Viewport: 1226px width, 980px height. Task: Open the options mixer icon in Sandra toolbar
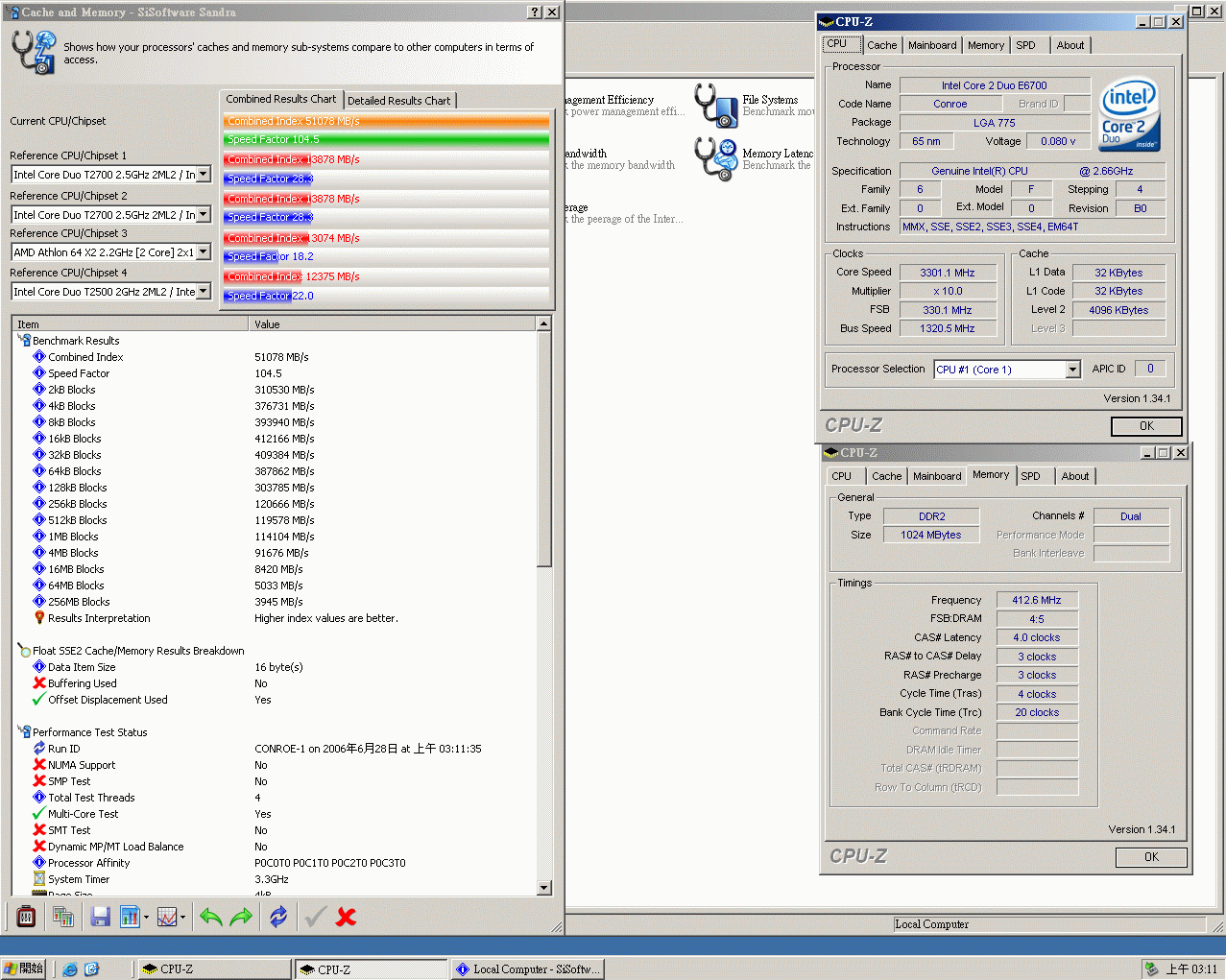(26, 917)
